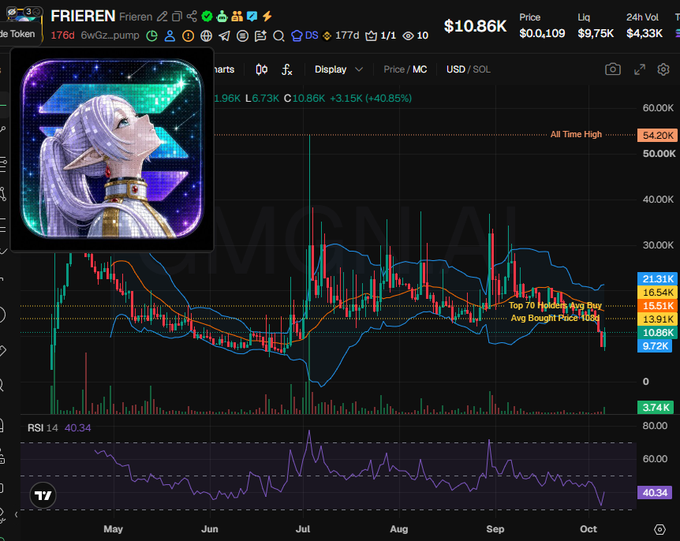Click the green verified checkmark badge

coord(207,16)
